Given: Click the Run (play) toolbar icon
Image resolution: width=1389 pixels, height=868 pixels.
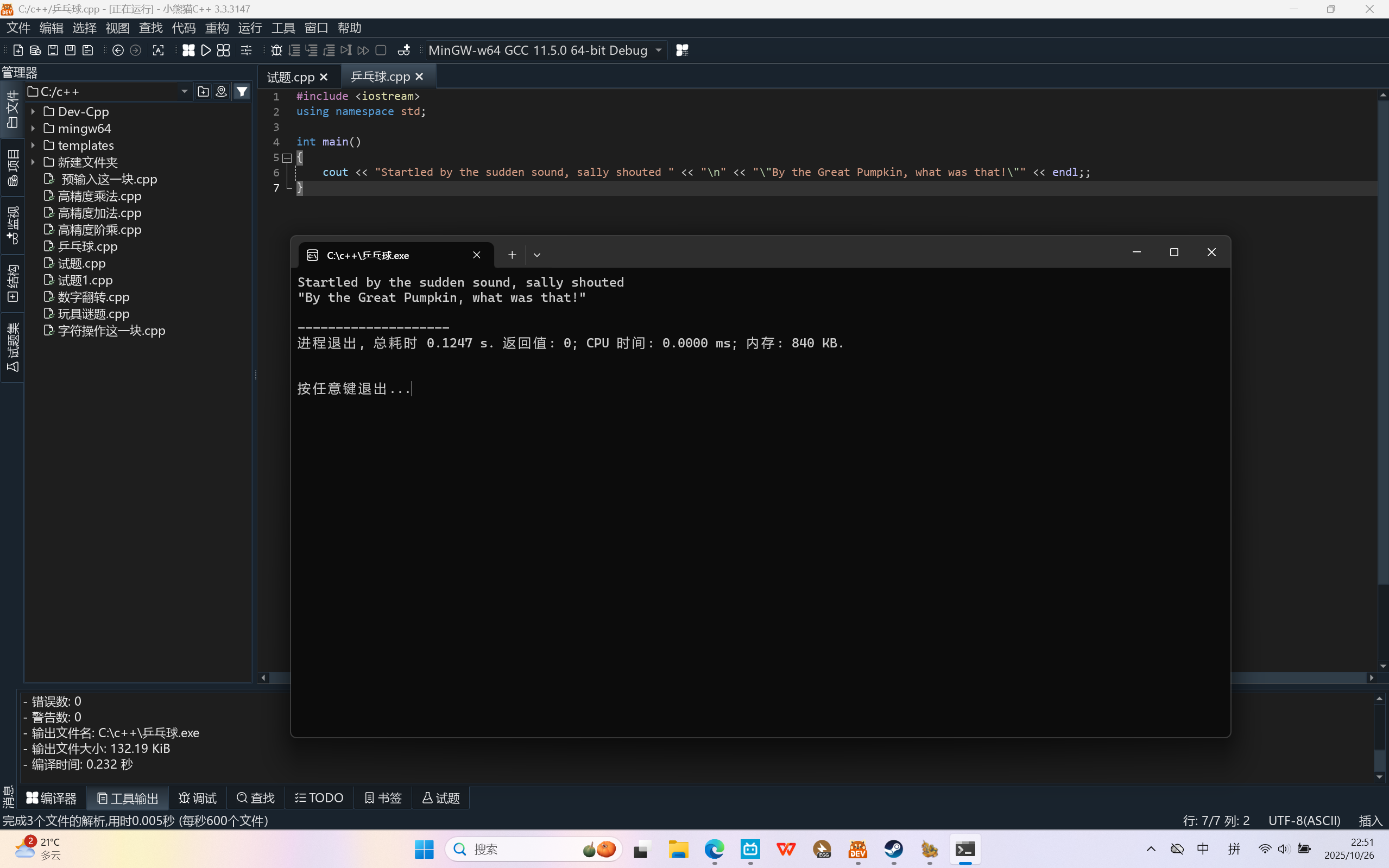Looking at the screenshot, I should tap(206, 50).
